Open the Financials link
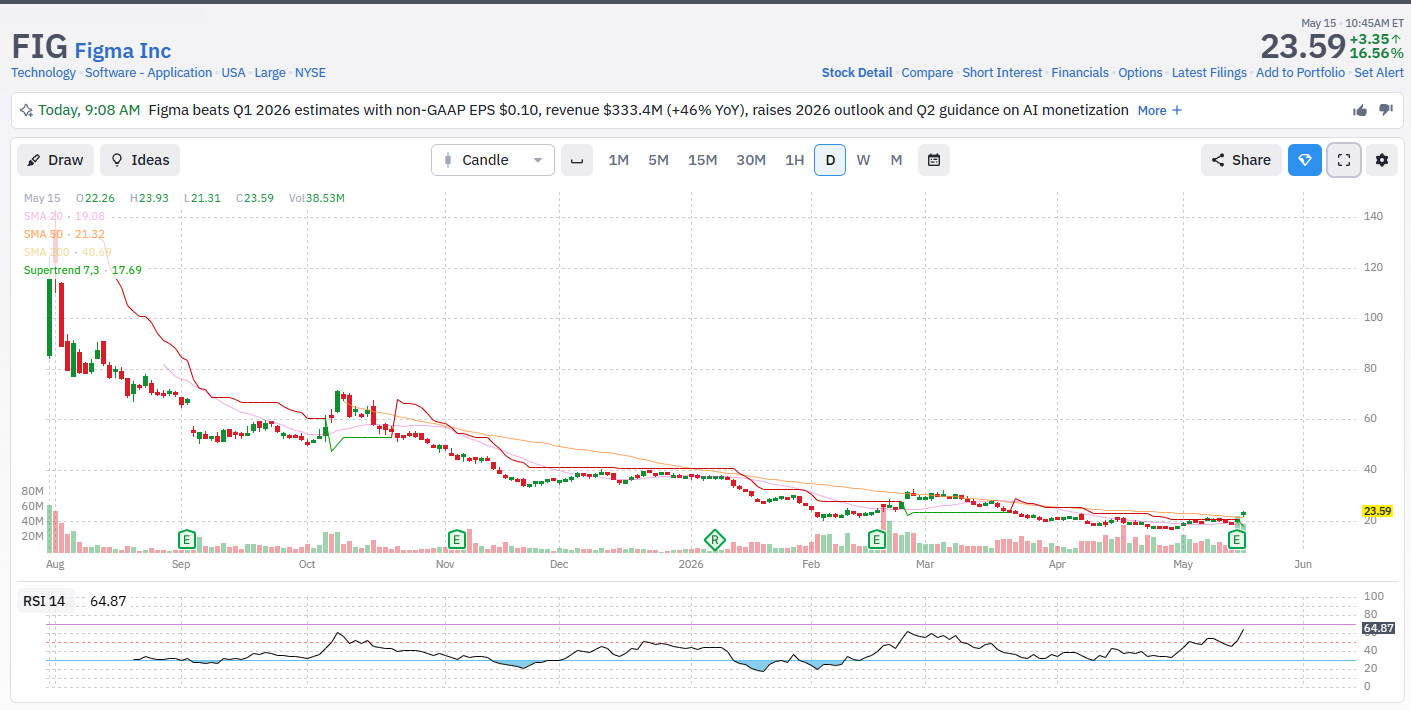1411x710 pixels. click(x=1080, y=73)
